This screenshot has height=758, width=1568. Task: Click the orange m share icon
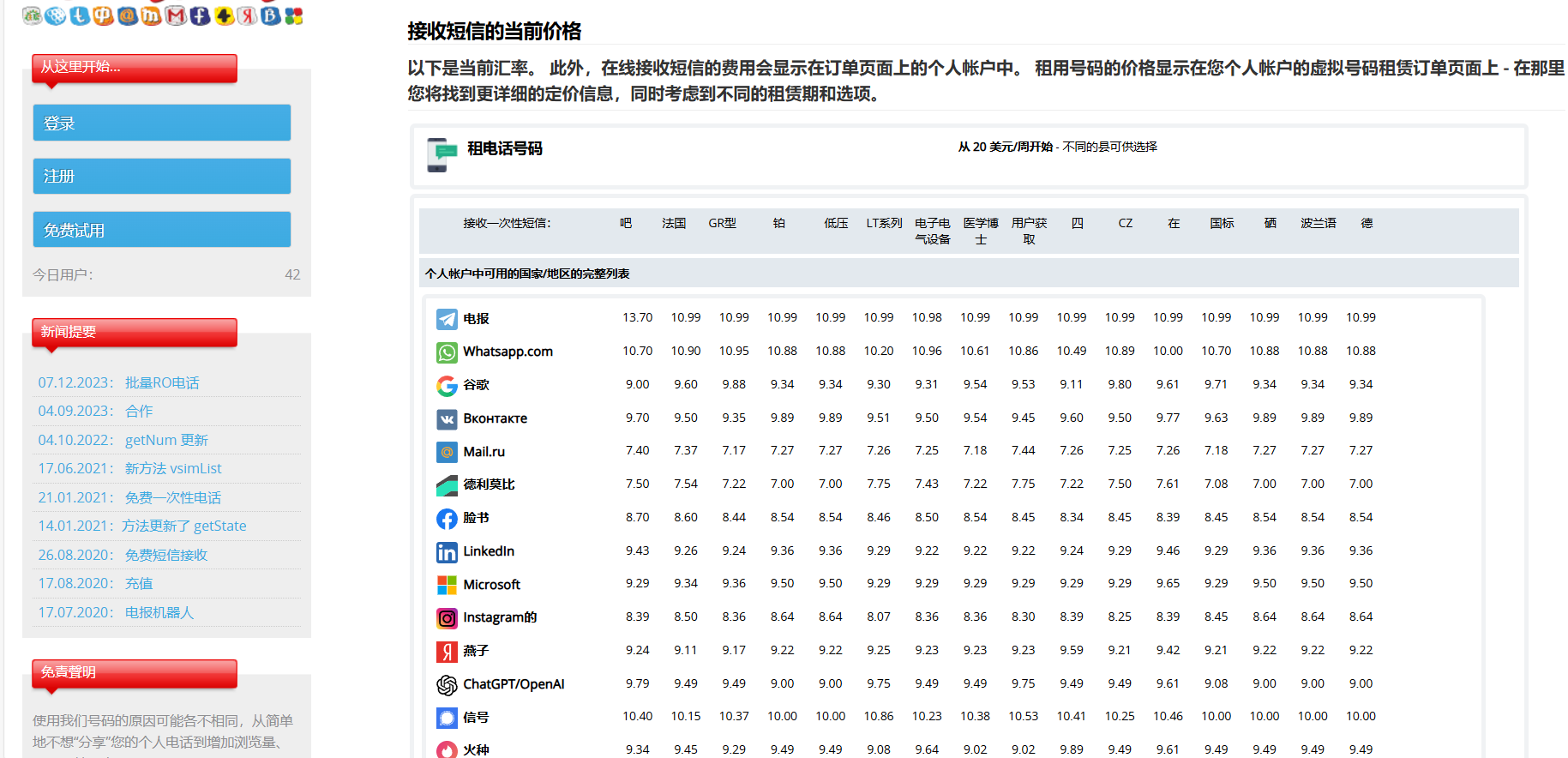click(x=152, y=15)
